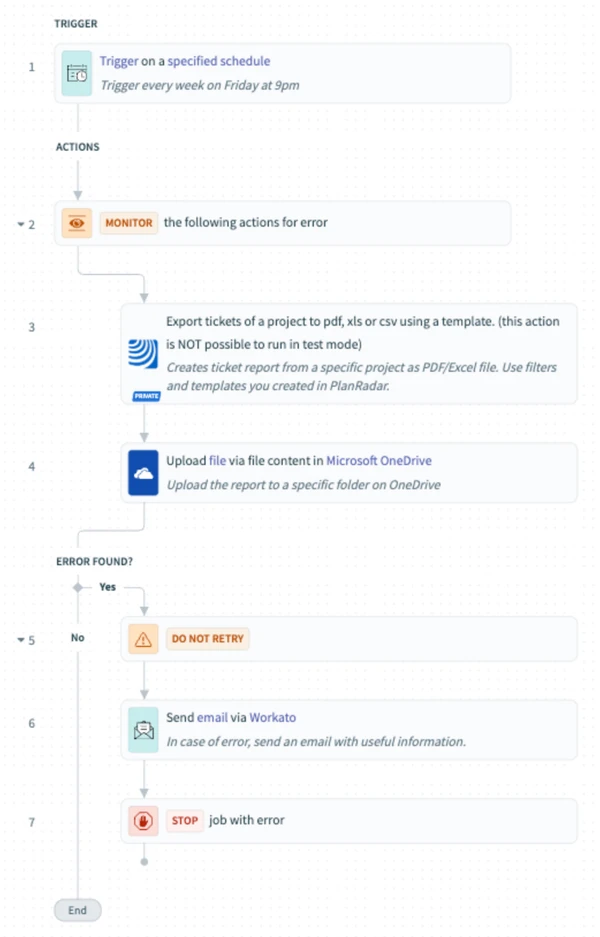The width and height of the screenshot is (600, 937).
Task: Collapse step 5 using its arrow
Action: [21, 640]
